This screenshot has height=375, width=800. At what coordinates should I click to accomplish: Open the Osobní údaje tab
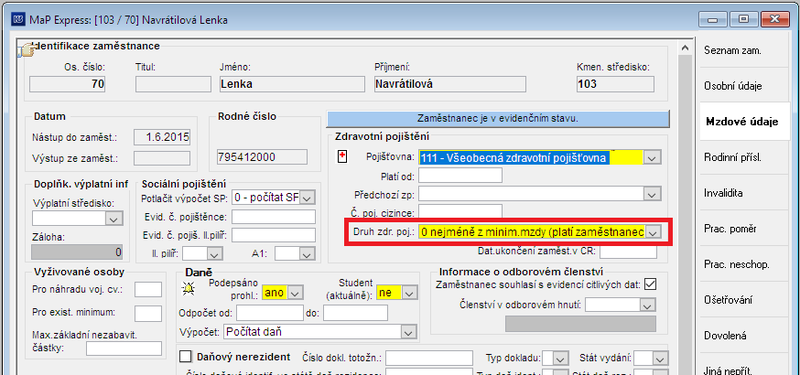pos(744,86)
